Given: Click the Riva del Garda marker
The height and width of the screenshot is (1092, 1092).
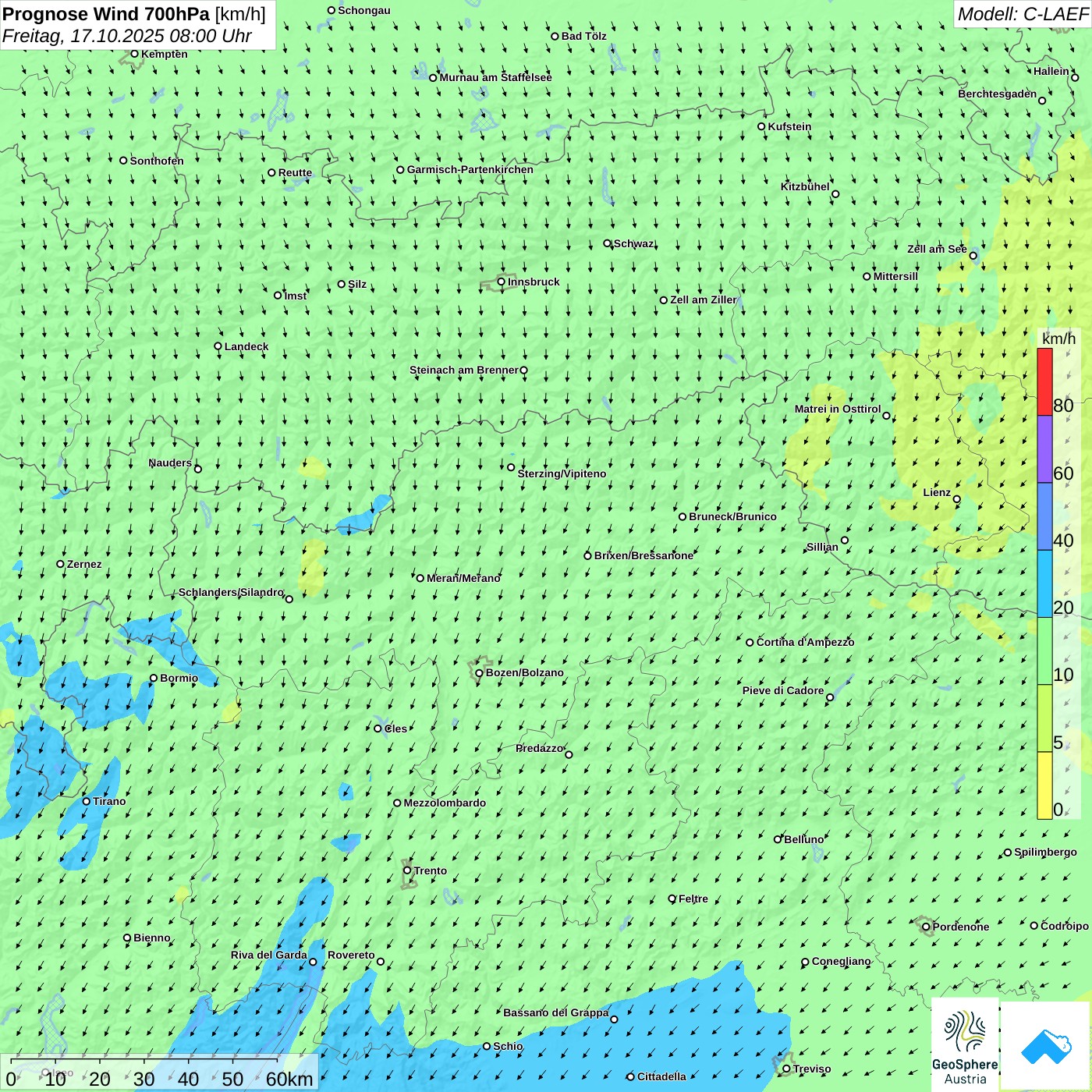Looking at the screenshot, I should pos(314,962).
